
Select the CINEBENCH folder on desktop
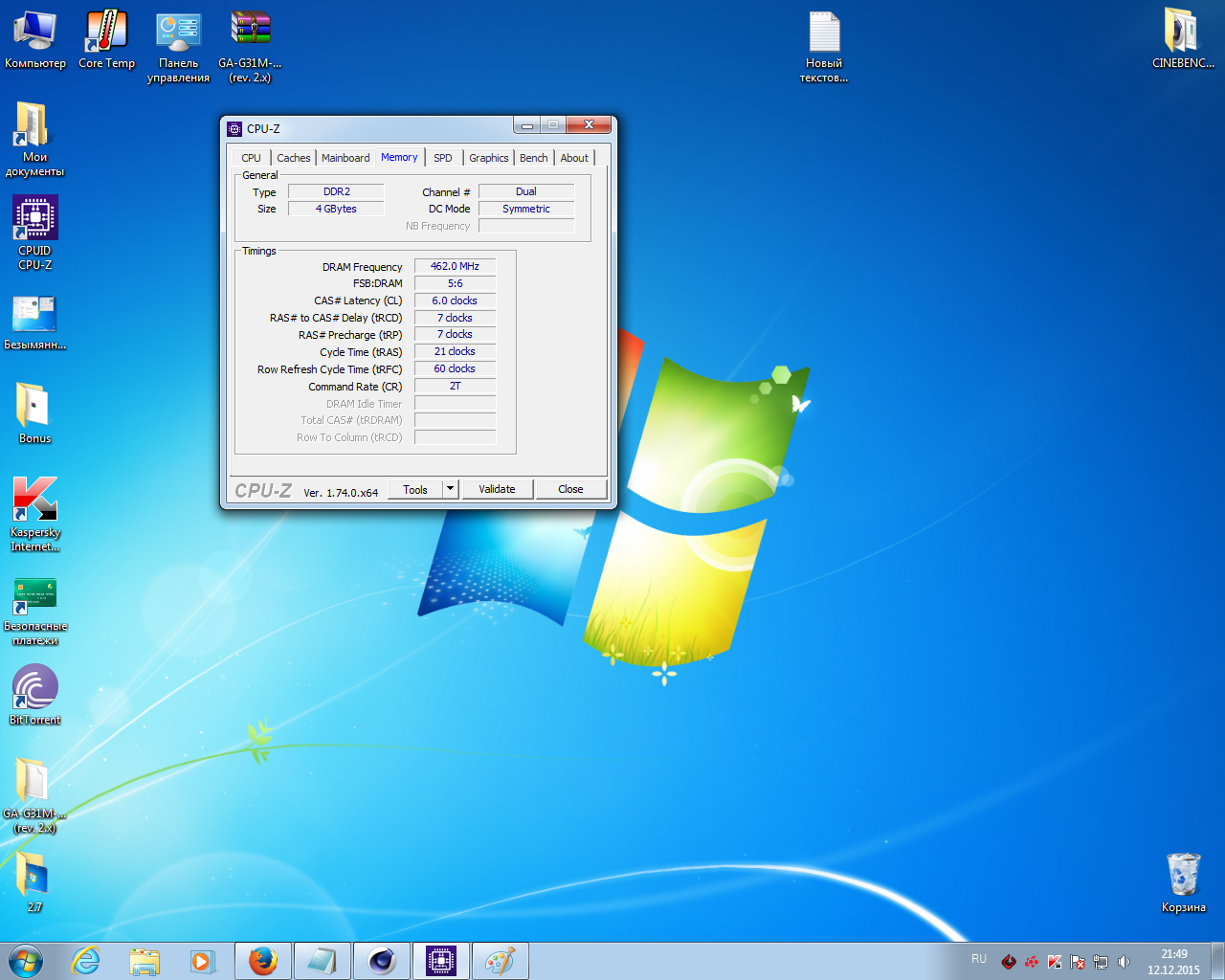tap(1183, 40)
